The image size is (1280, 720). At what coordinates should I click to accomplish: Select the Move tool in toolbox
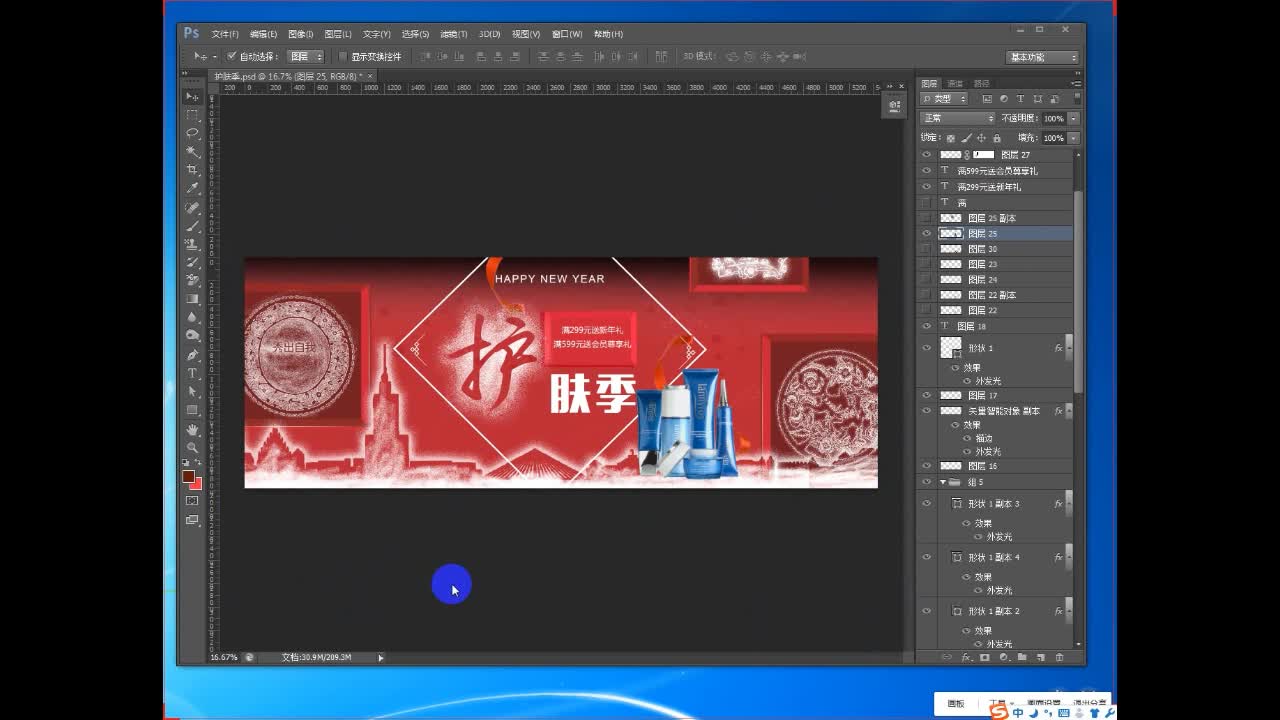tap(192, 96)
